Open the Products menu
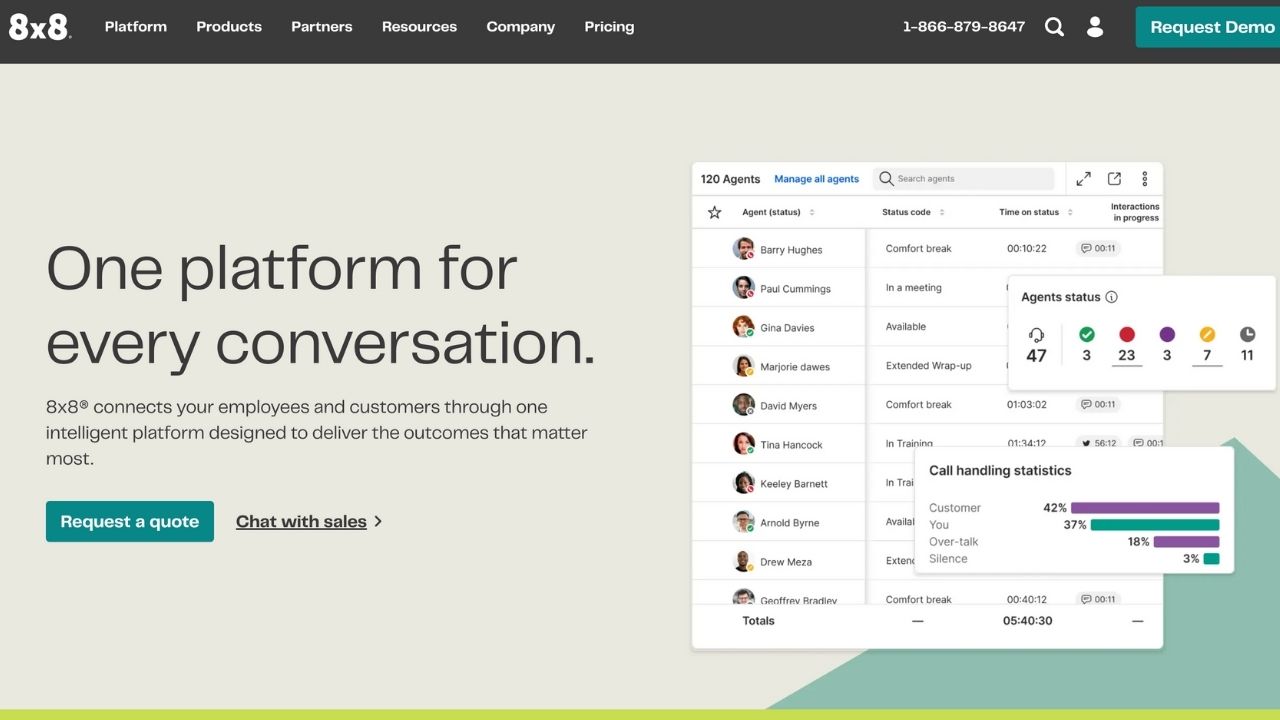 click(x=229, y=27)
